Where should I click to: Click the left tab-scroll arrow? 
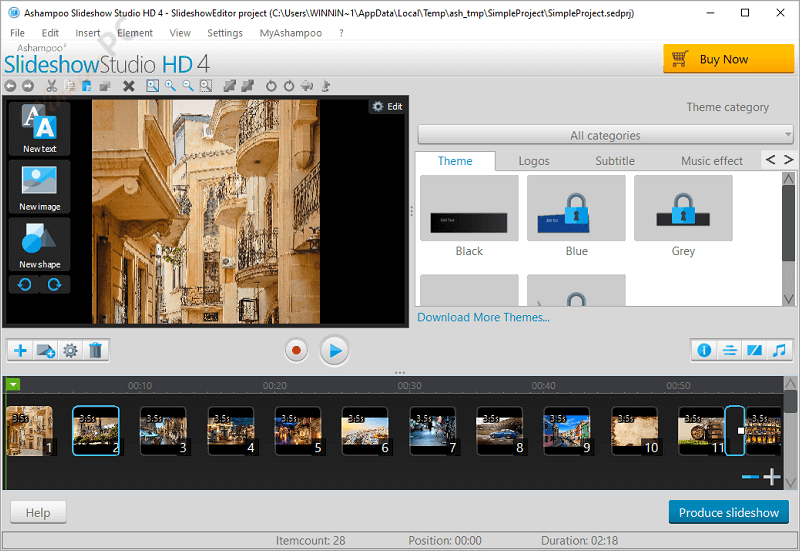tap(771, 160)
